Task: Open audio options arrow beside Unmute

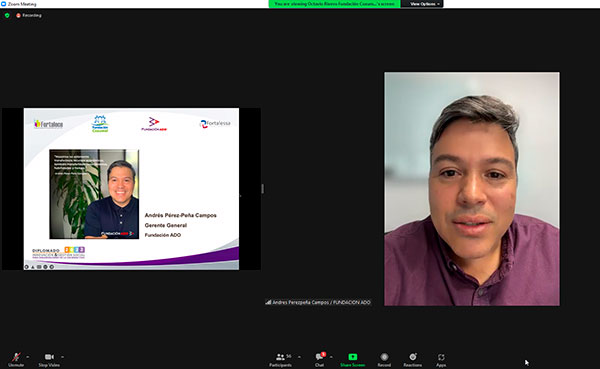Action: pos(28,357)
